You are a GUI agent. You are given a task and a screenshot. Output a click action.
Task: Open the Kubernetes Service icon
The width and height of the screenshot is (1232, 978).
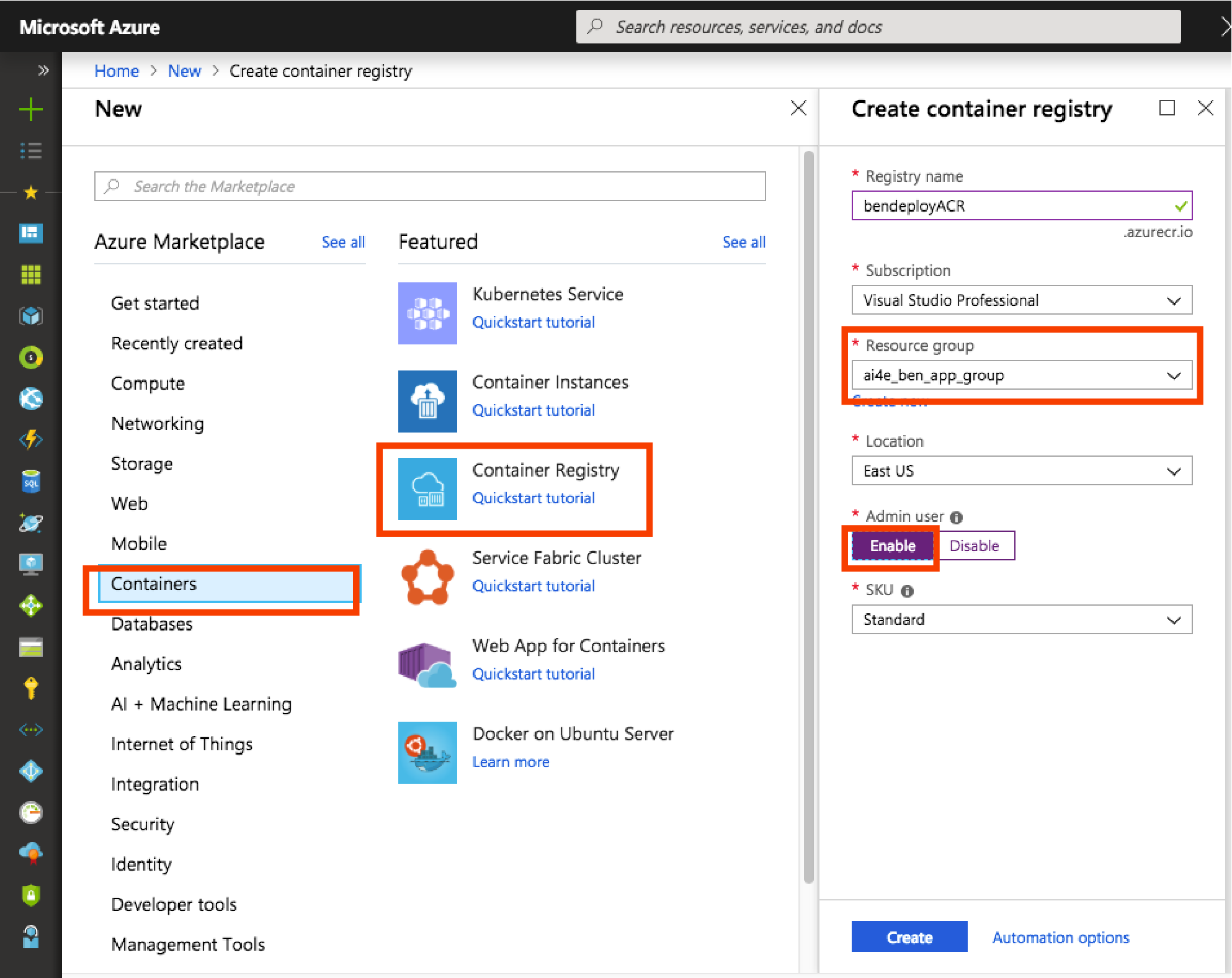tap(427, 313)
